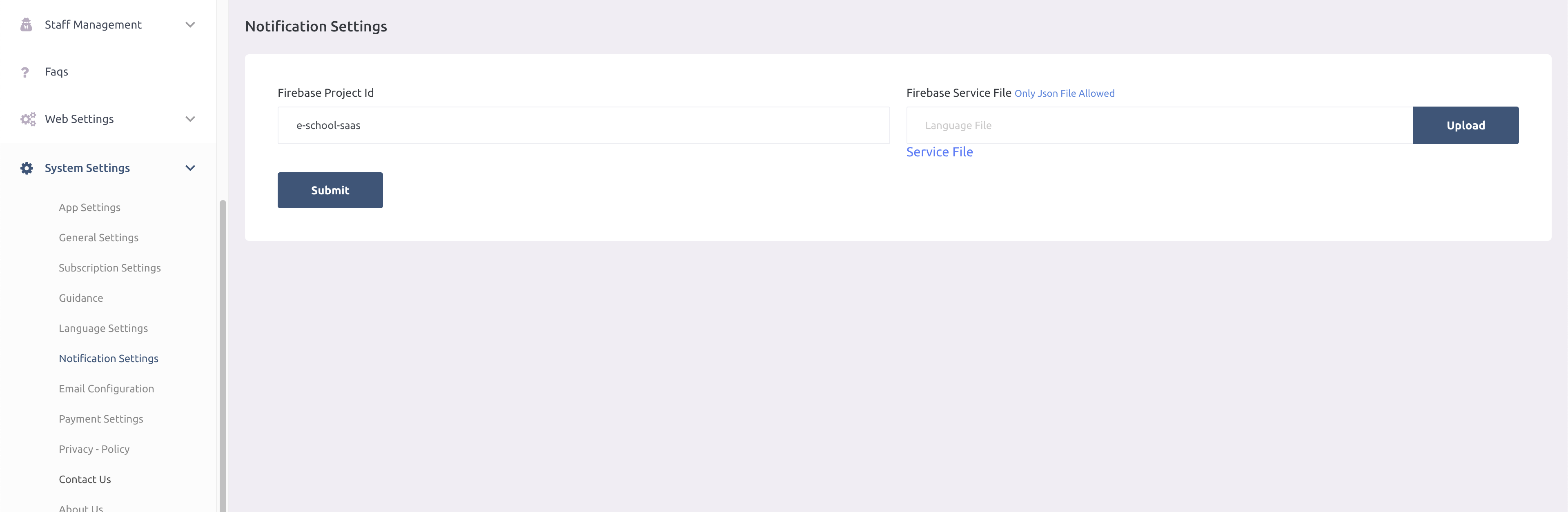Navigate to Payment Settings

coord(101,419)
